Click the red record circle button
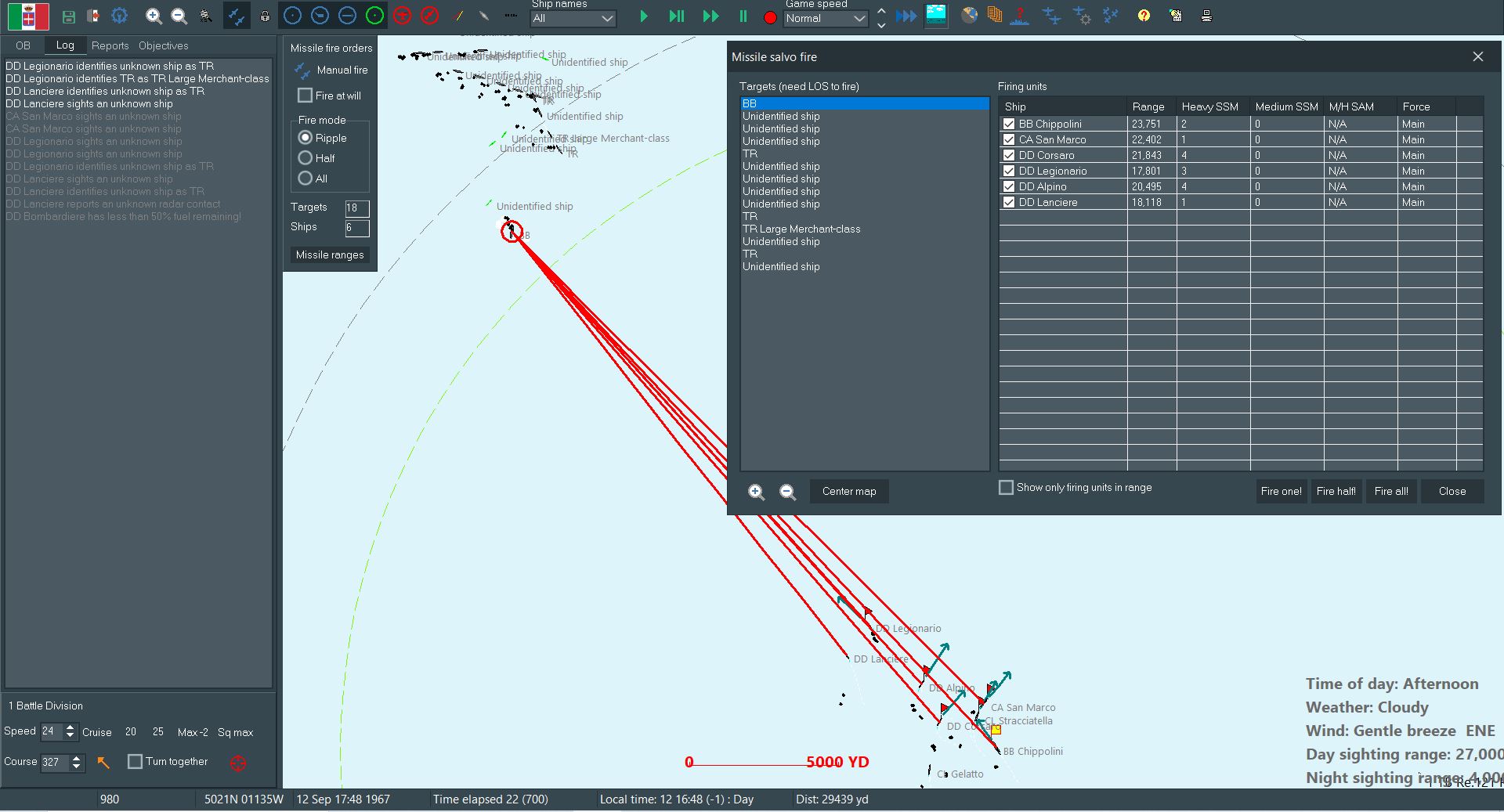Screen dimensions: 1504x812 770,18
